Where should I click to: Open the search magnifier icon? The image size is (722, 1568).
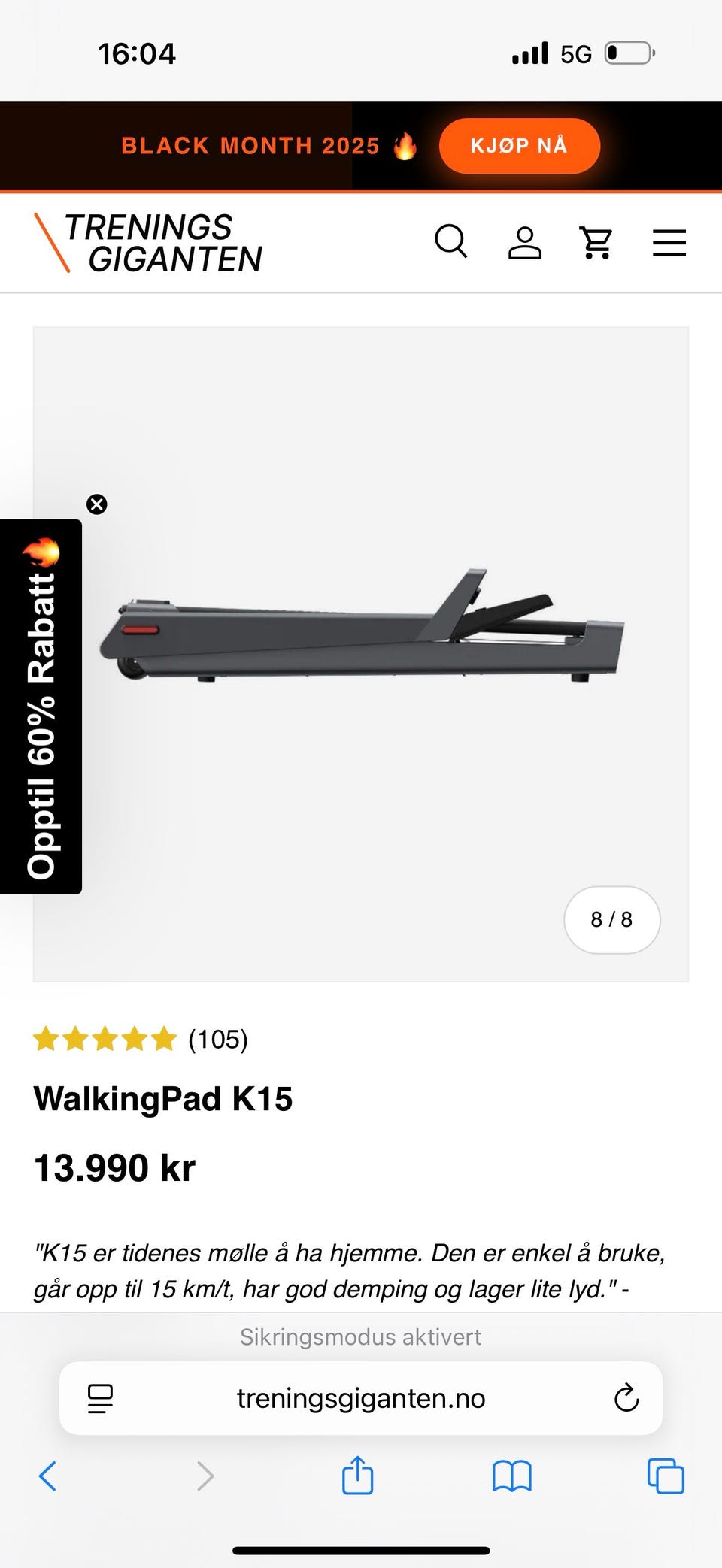pos(451,242)
